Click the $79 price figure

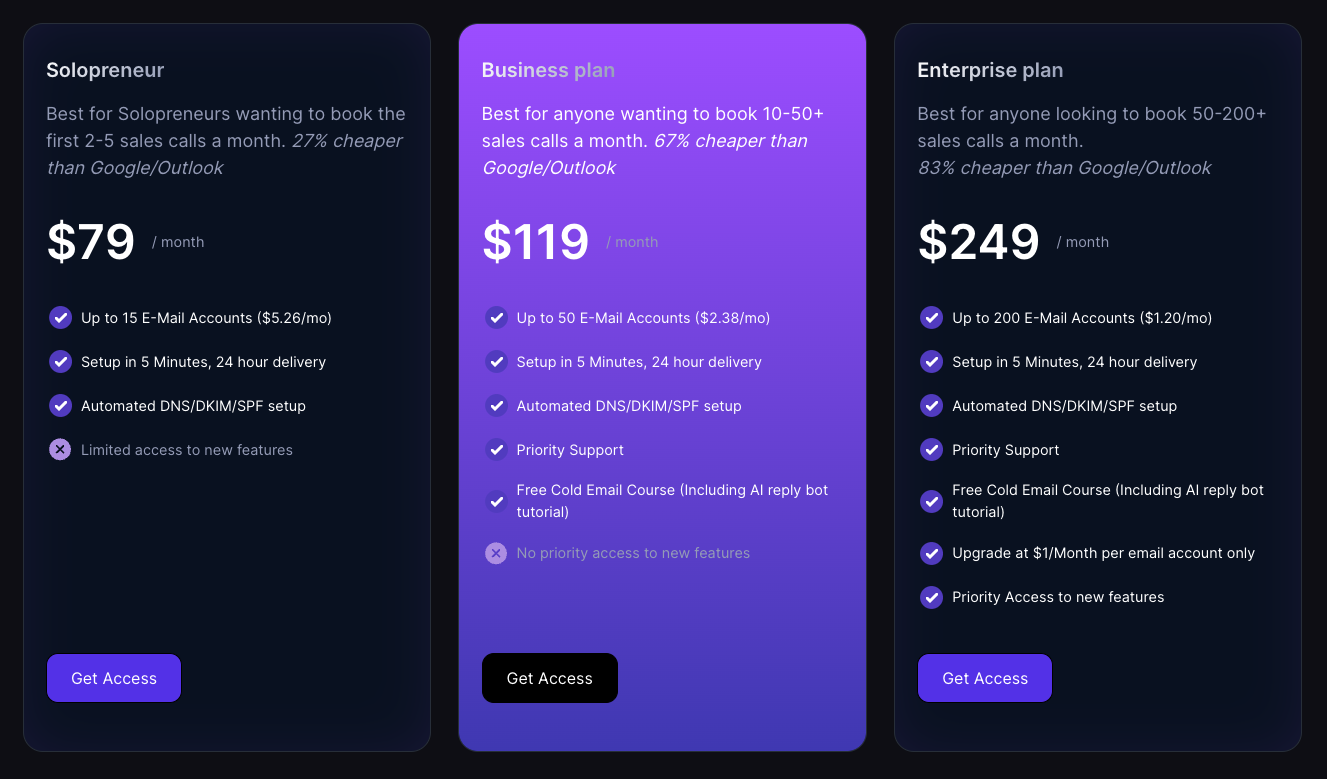coord(91,242)
